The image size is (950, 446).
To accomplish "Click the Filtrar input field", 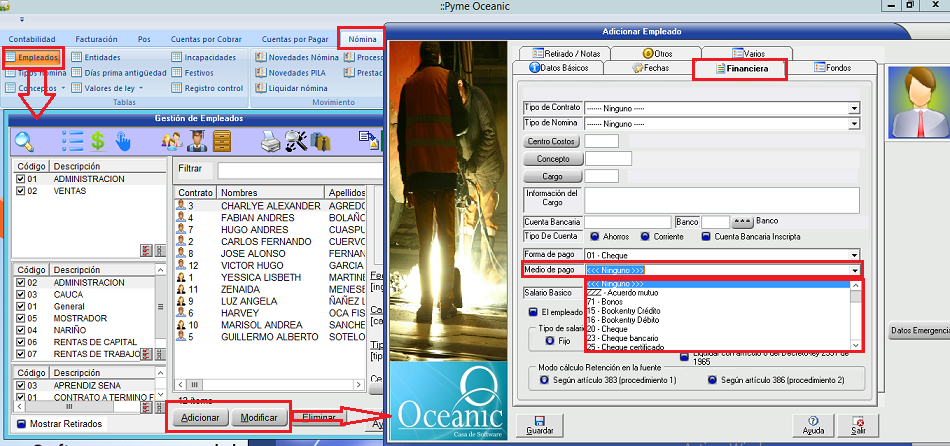I will pos(300,170).
